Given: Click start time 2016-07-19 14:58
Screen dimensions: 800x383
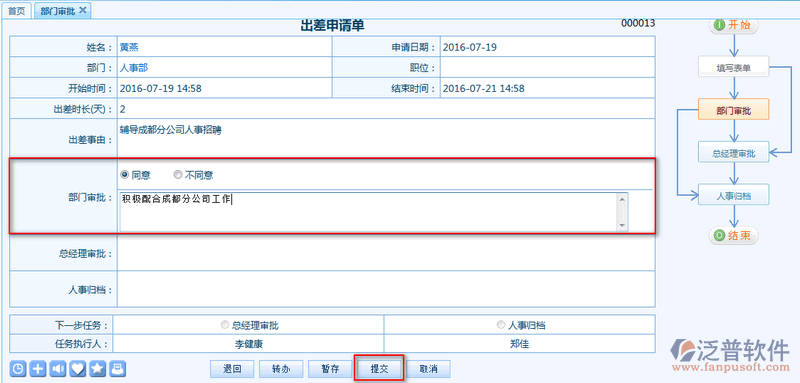Looking at the screenshot, I should (x=161, y=88).
